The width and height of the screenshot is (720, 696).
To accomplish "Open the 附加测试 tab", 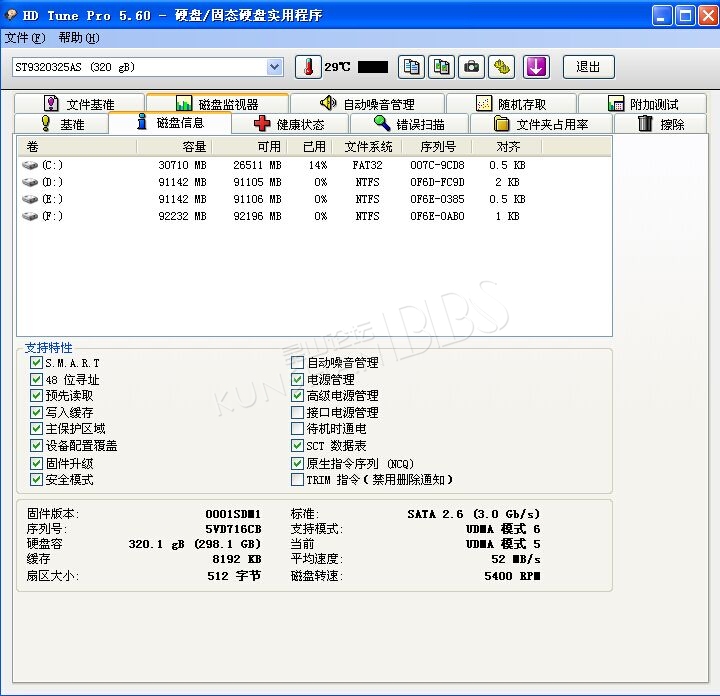I will coord(642,104).
